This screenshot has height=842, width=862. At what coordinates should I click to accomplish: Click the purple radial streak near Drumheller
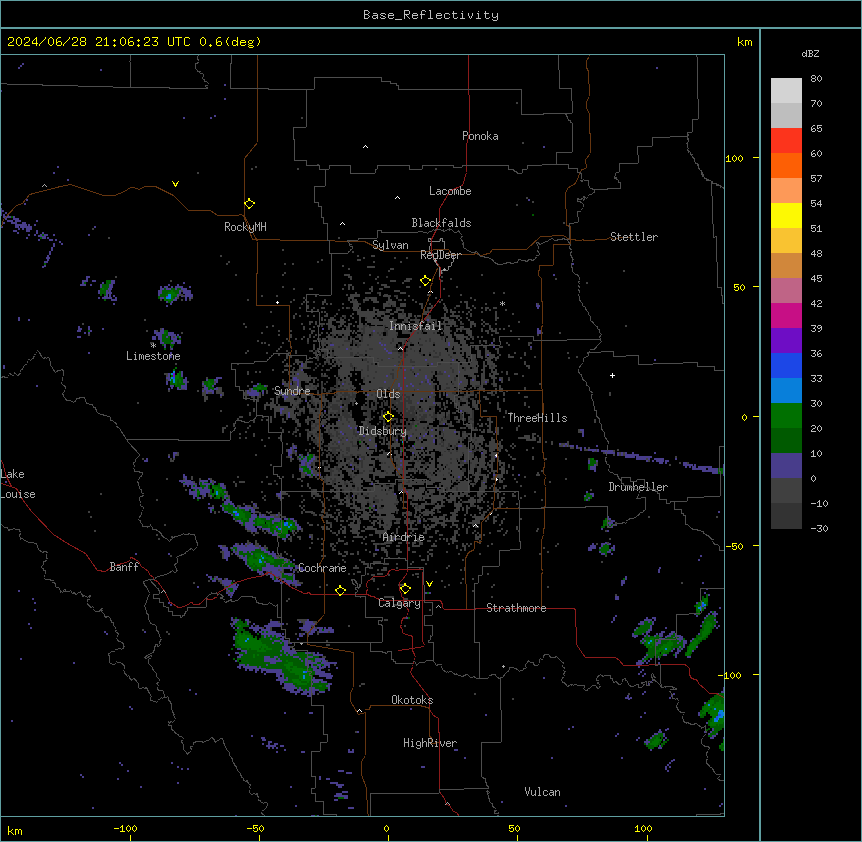click(x=642, y=456)
